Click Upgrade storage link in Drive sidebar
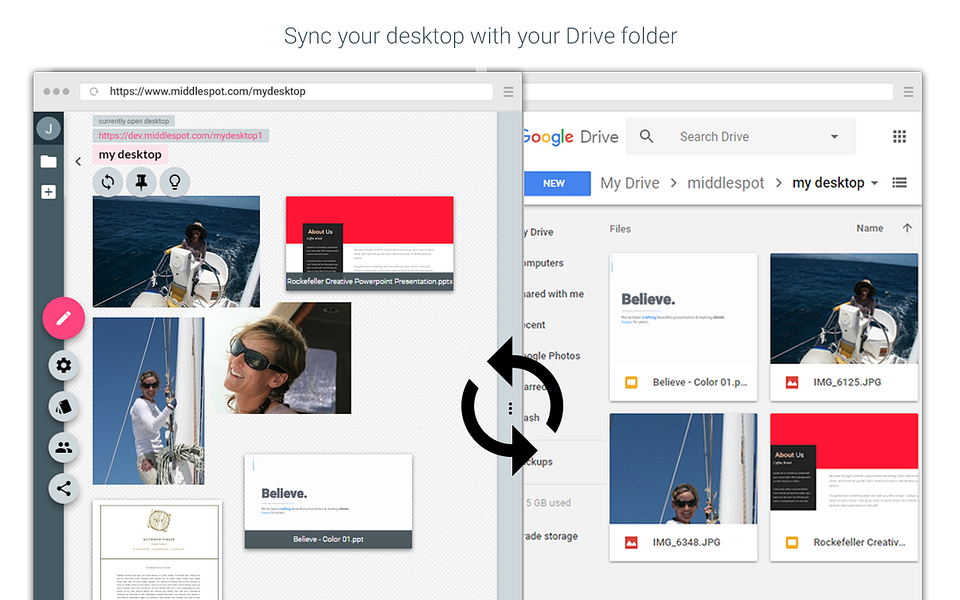960x600 pixels. coord(551,536)
